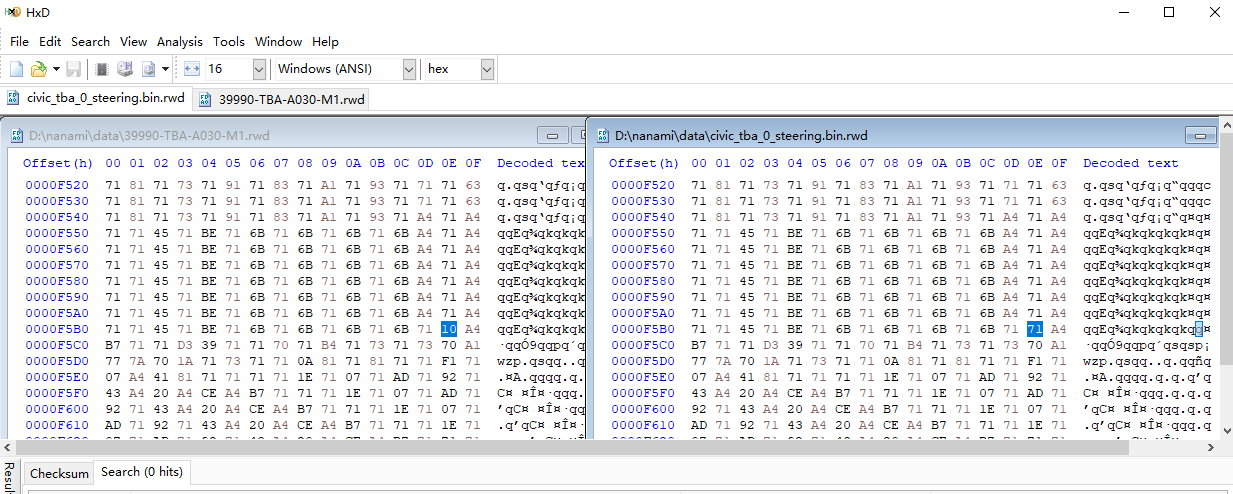1233x494 pixels.
Task: Click the Open file folder icon
Action: [x=39, y=69]
